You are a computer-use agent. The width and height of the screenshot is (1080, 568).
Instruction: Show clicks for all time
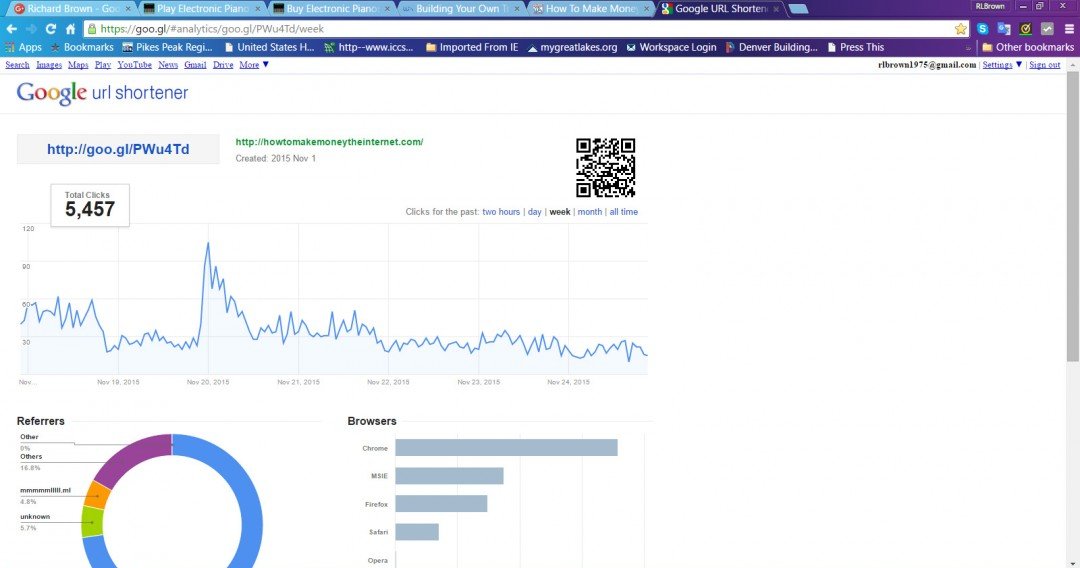[x=623, y=212]
